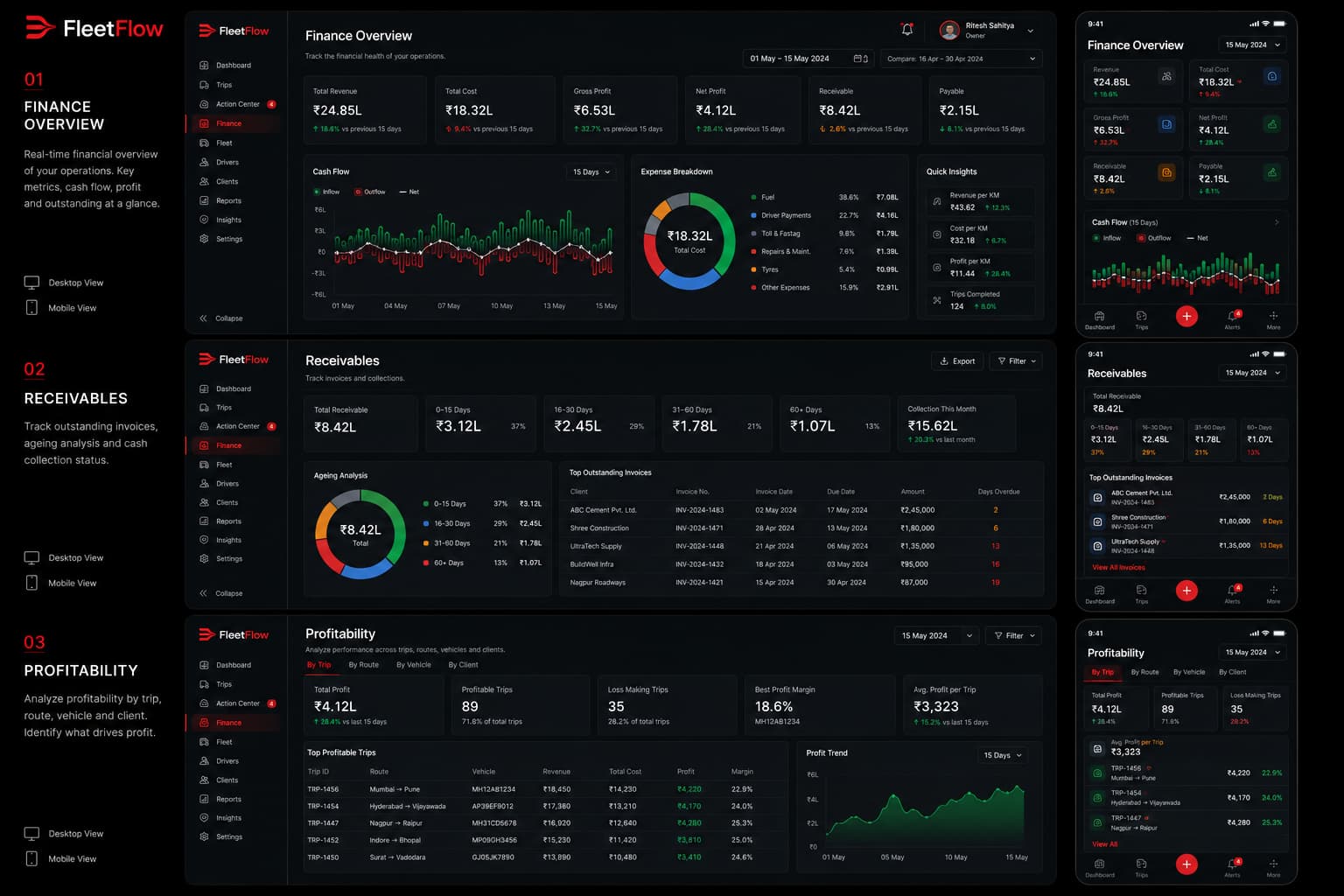
Task: Toggle Outflow legend in mobile Cash Flow chart
Action: pos(1154,238)
